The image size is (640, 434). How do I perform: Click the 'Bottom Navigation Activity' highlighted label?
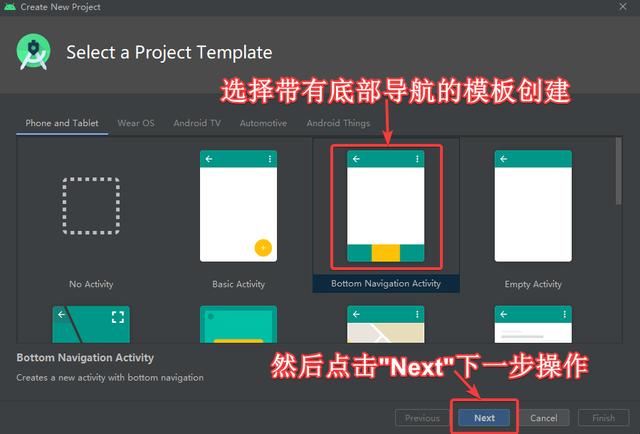pyautogui.click(x=386, y=284)
